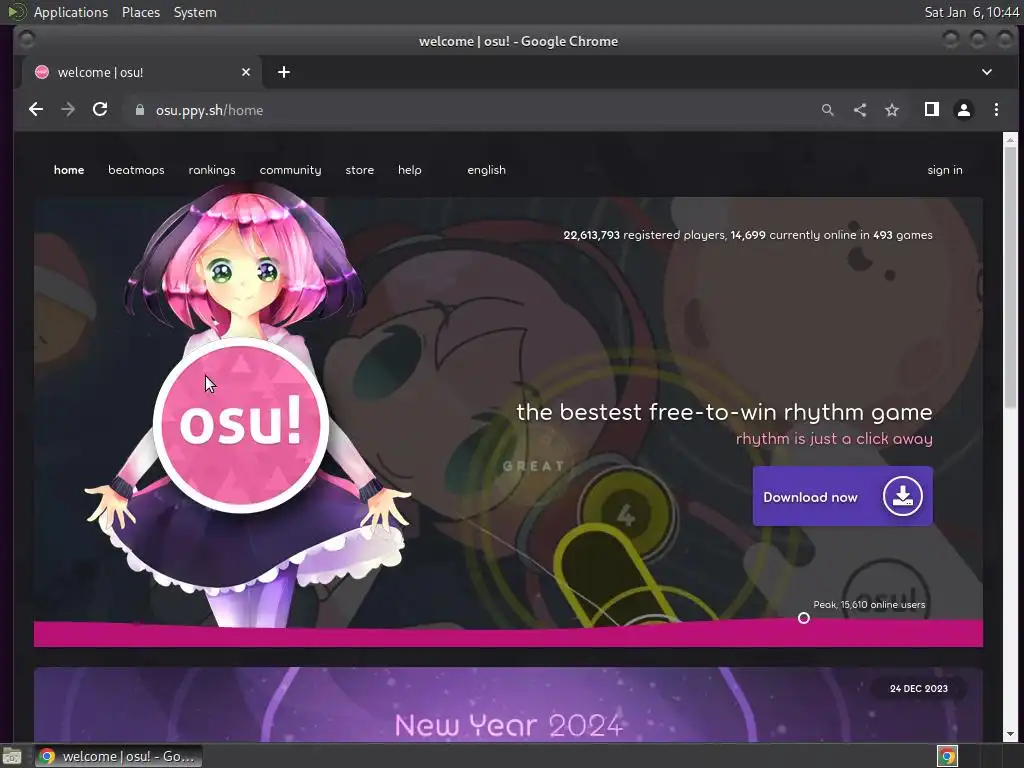The height and width of the screenshot is (768, 1024).
Task: Click the 'Peak, 15,610 online users' label
Action: click(x=869, y=605)
